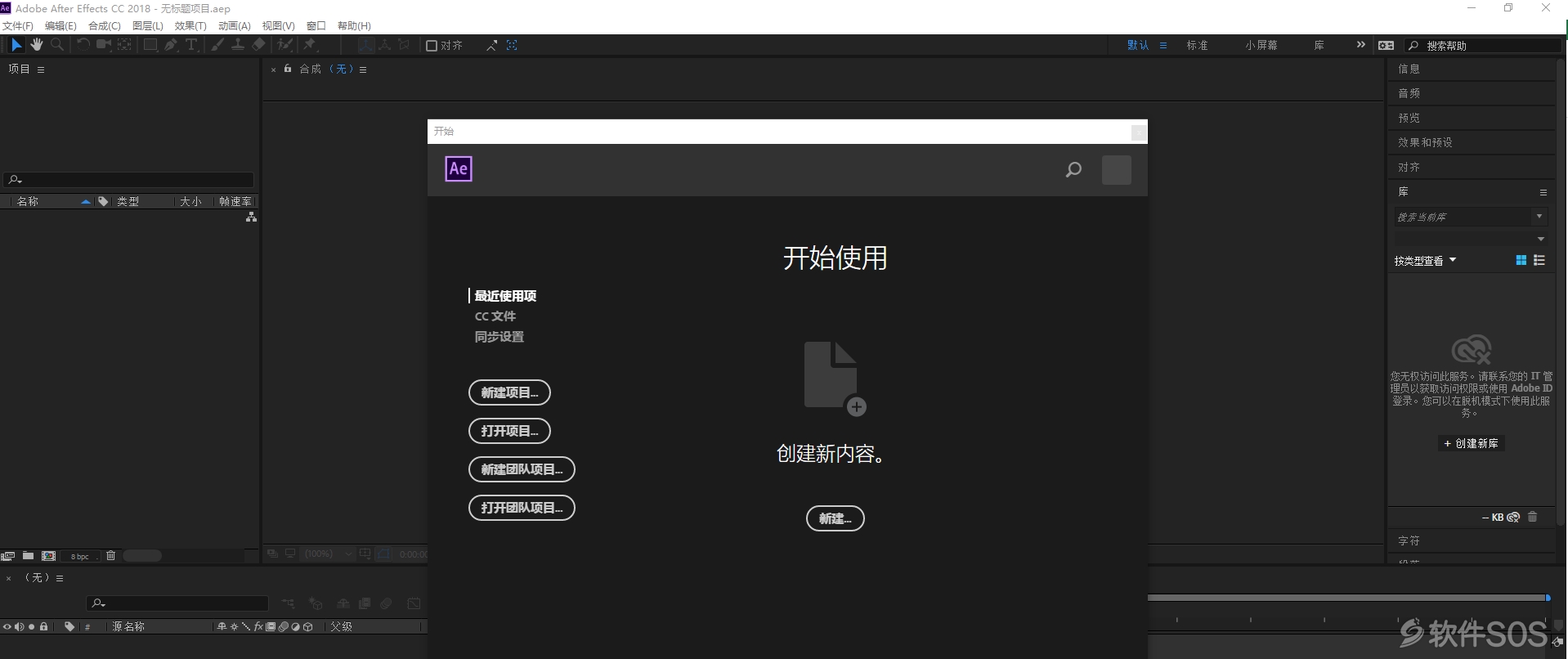Click the trash icon in Project panel
1568x659 pixels.
pyautogui.click(x=111, y=556)
